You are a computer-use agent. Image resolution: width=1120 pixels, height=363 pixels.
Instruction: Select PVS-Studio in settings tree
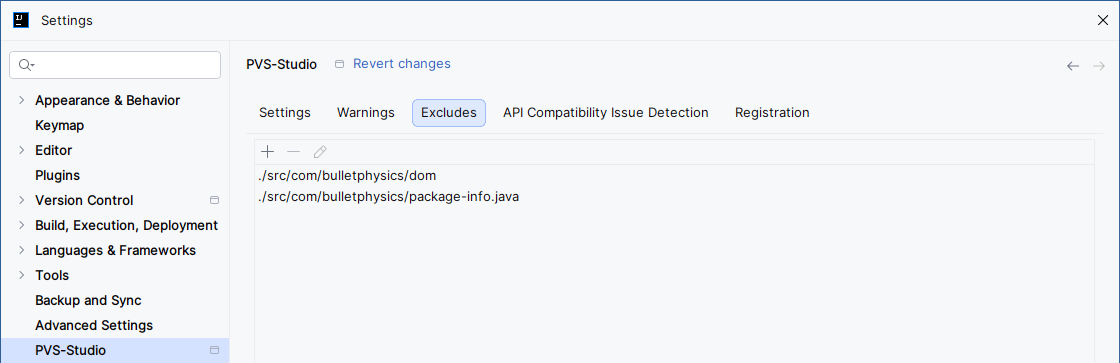pos(114,350)
